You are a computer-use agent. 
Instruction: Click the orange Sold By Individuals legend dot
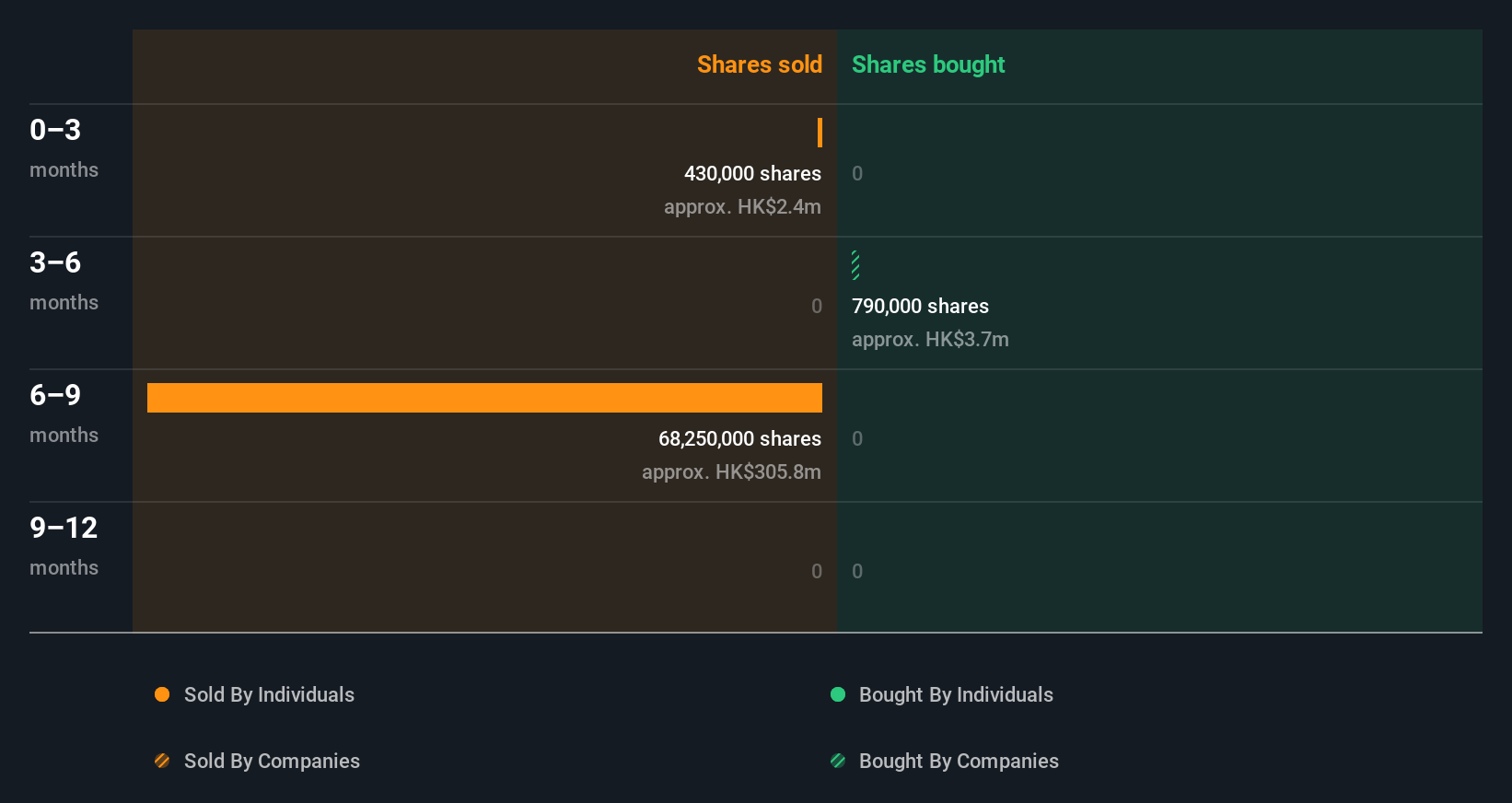coord(162,694)
